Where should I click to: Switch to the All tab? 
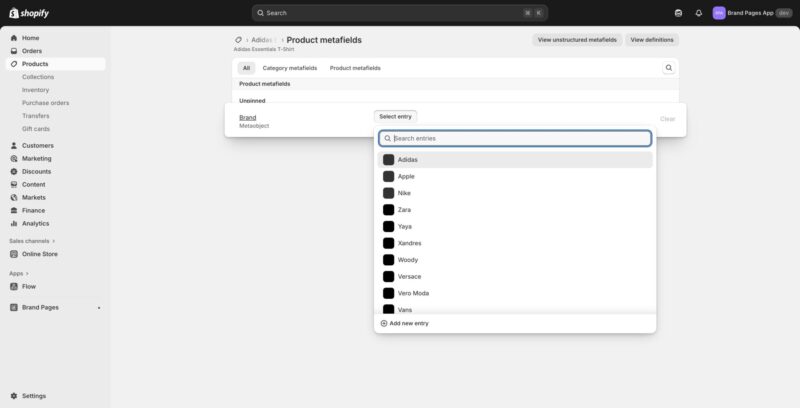coord(246,68)
